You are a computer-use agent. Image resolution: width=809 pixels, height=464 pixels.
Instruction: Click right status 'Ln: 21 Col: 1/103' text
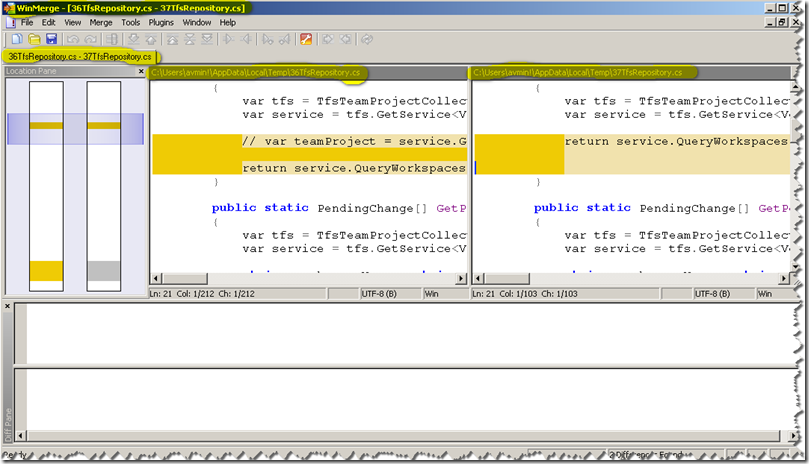(525, 294)
